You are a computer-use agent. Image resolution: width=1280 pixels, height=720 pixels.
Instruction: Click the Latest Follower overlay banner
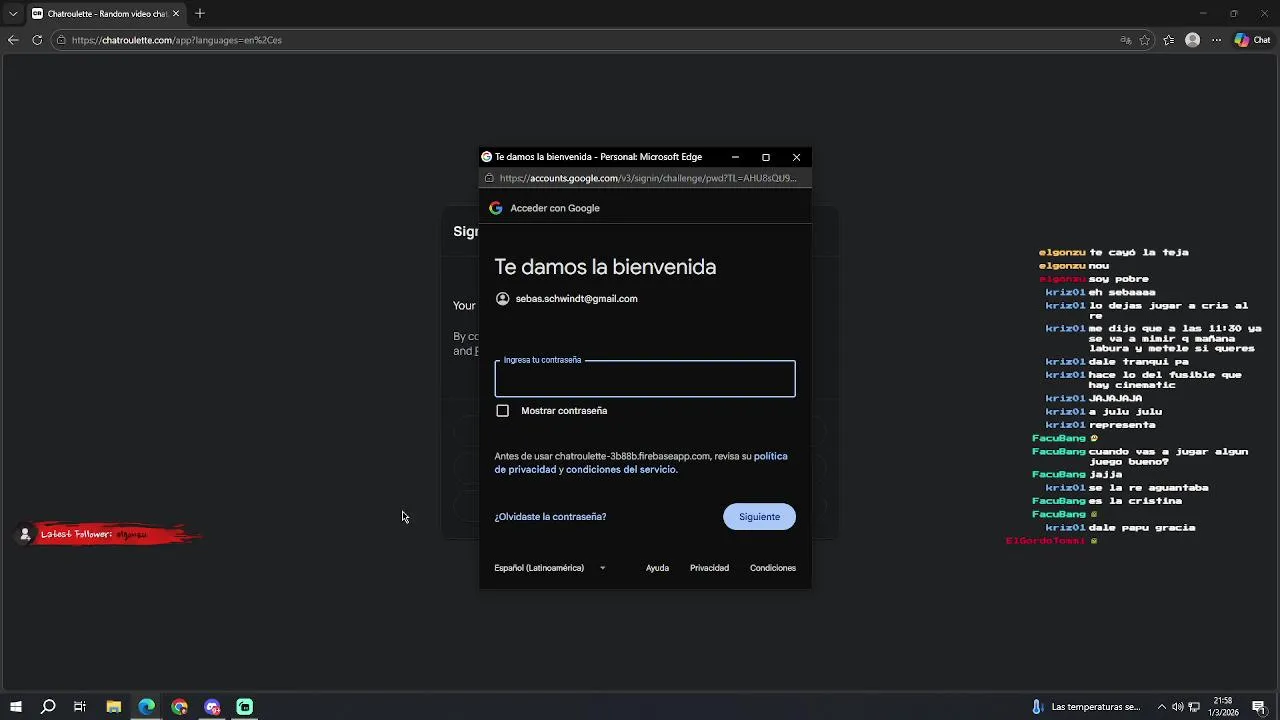[x=110, y=534]
